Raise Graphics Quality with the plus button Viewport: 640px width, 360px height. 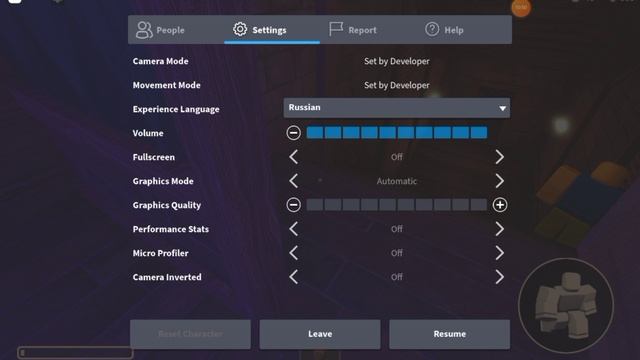500,205
